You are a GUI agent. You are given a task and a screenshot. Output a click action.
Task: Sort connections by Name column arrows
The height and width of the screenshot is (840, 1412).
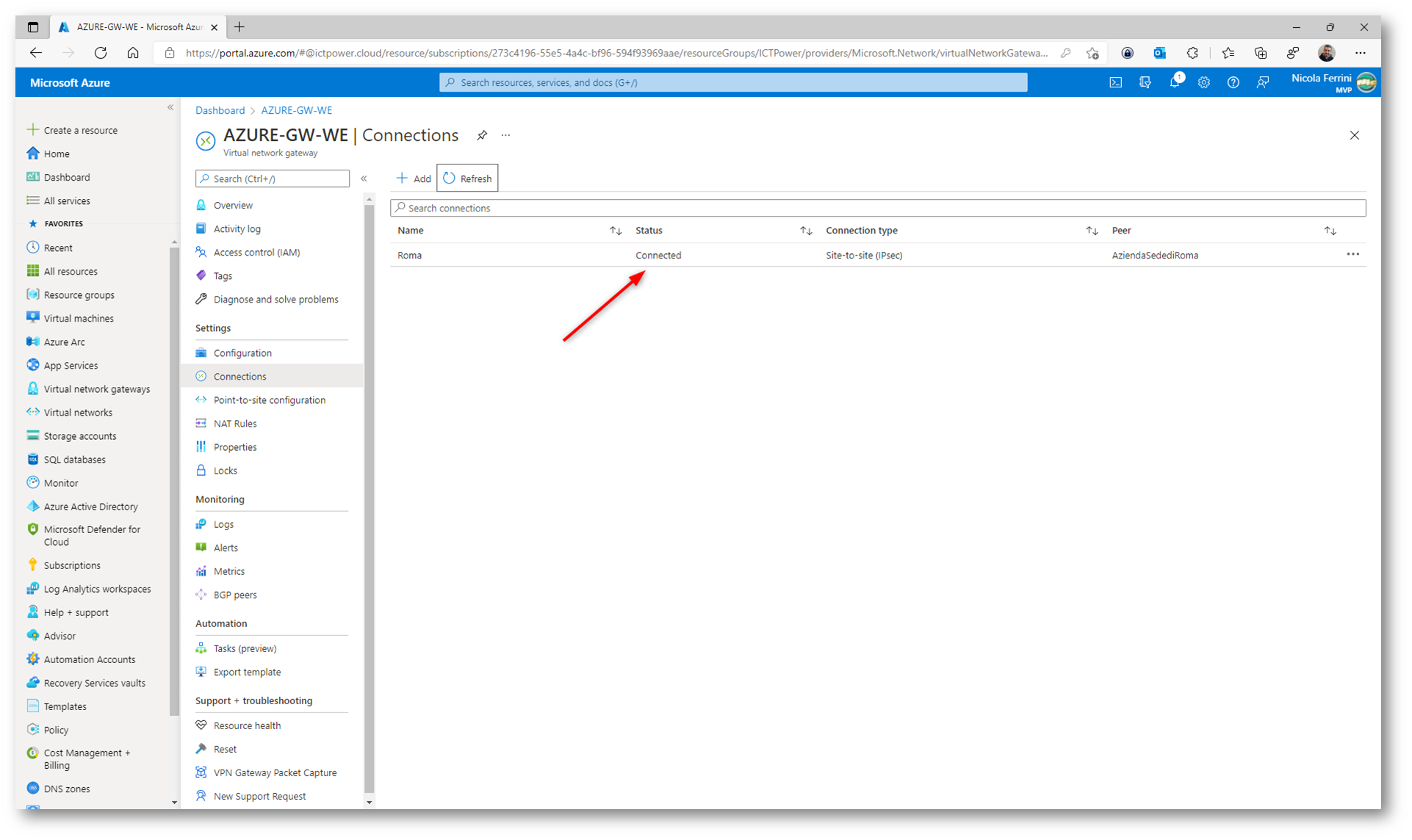(616, 231)
